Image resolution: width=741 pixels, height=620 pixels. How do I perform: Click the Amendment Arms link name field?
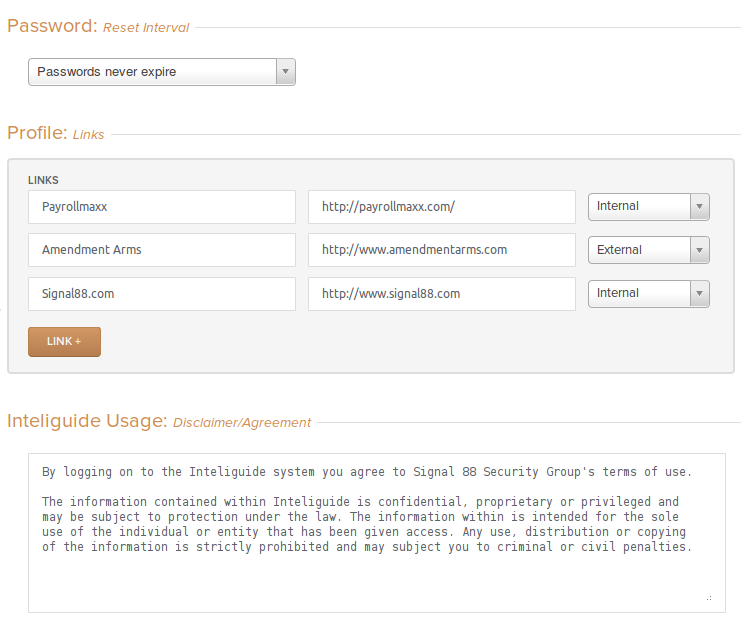[x=162, y=250]
